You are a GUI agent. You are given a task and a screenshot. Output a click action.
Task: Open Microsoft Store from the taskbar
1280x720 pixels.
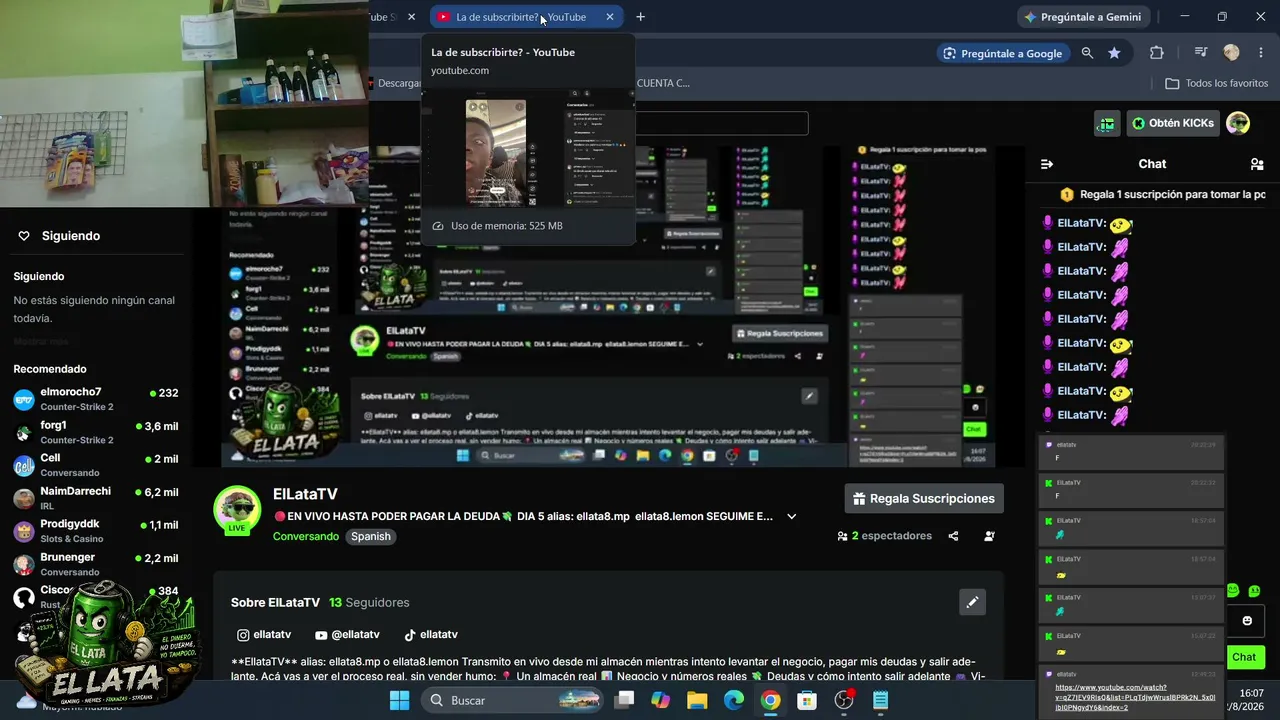pyautogui.click(x=807, y=700)
